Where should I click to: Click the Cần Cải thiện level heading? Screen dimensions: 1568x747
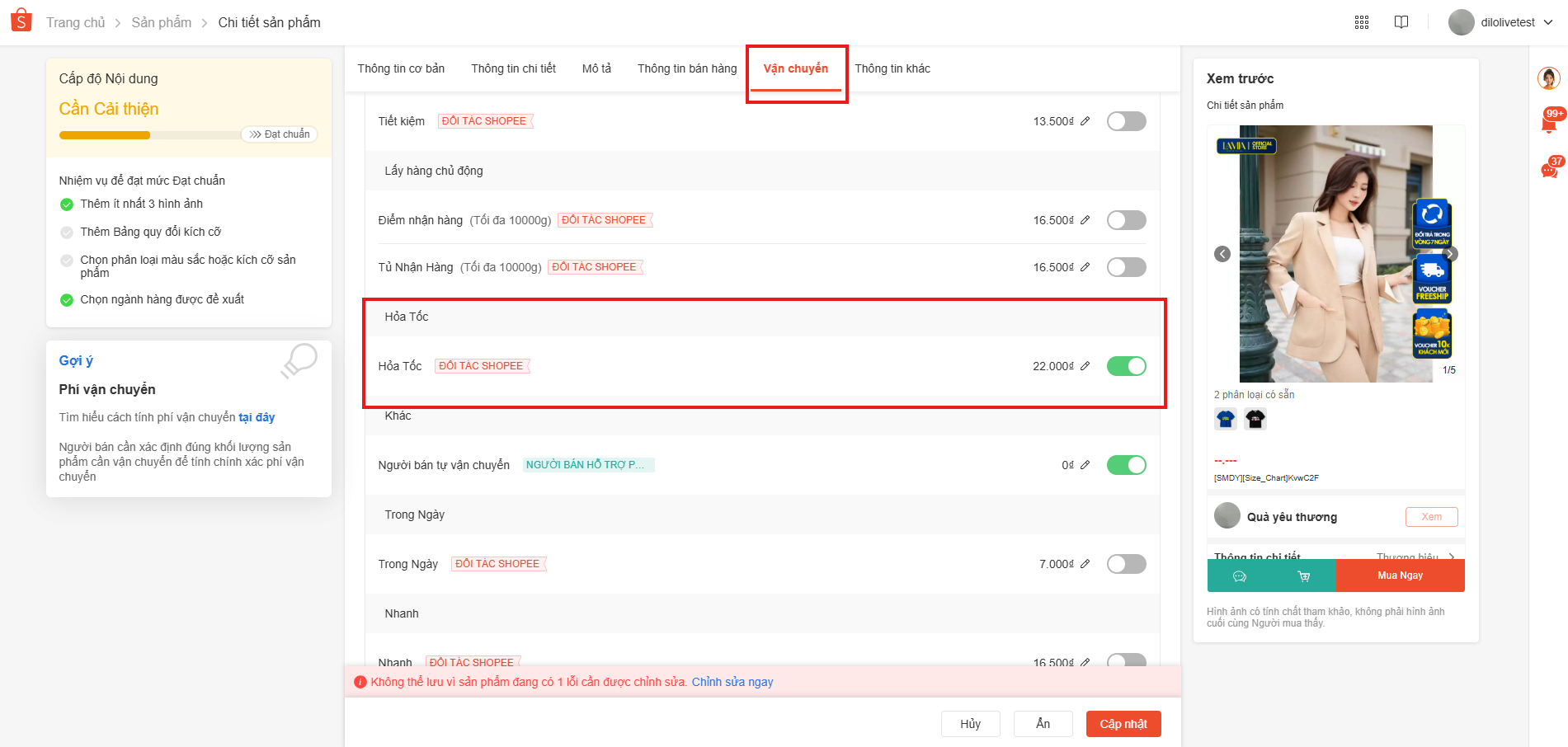tap(109, 109)
